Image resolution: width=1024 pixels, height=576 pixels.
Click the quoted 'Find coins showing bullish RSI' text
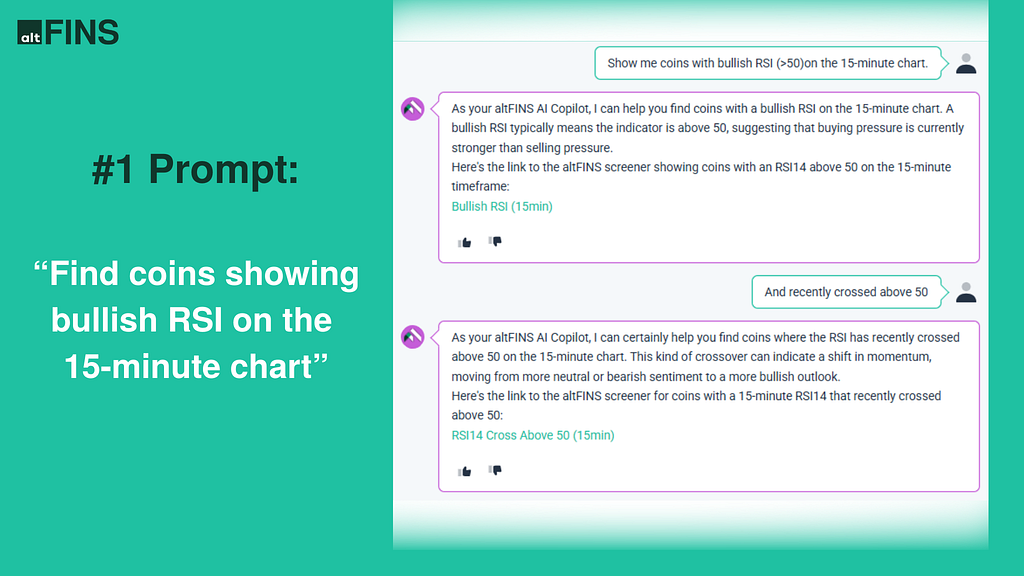[x=196, y=320]
